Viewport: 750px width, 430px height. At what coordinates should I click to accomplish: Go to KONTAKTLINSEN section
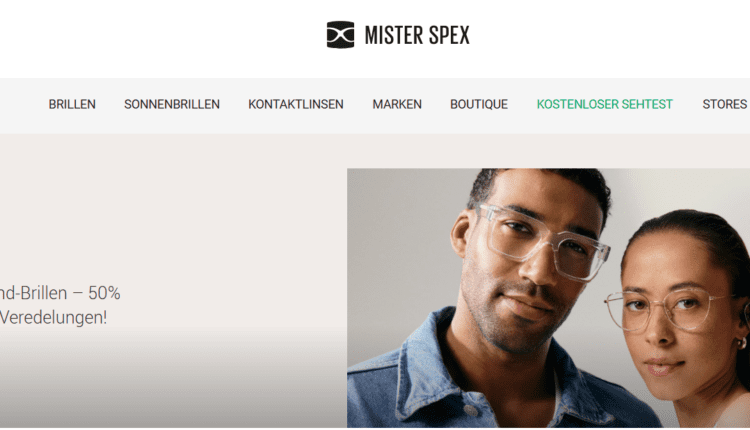tap(296, 104)
